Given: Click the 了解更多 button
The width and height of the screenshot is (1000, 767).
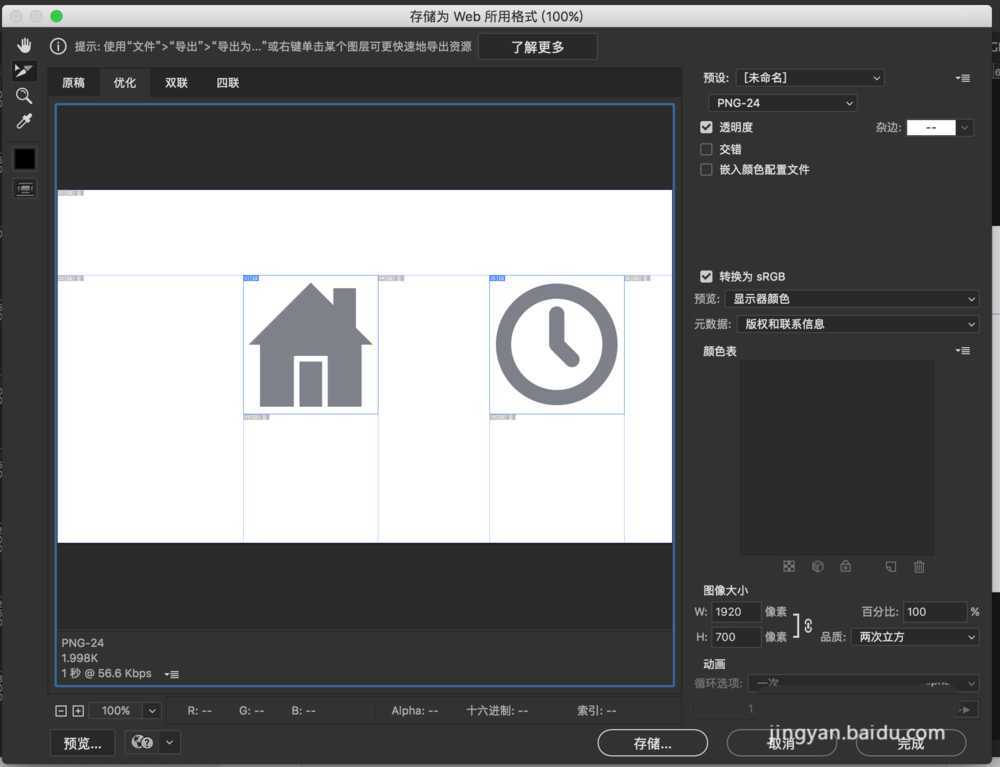Looking at the screenshot, I should click(538, 47).
